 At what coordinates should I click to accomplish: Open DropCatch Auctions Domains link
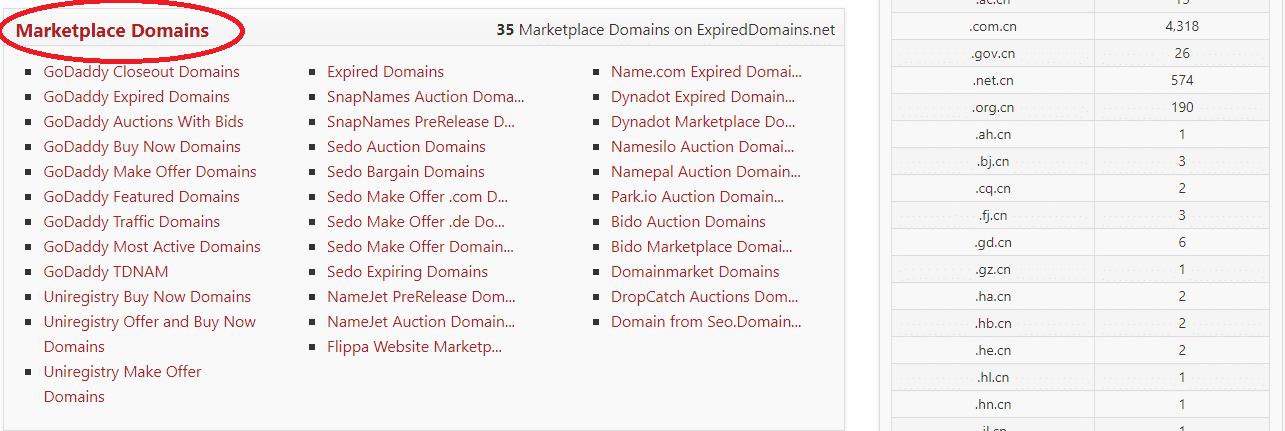(704, 297)
